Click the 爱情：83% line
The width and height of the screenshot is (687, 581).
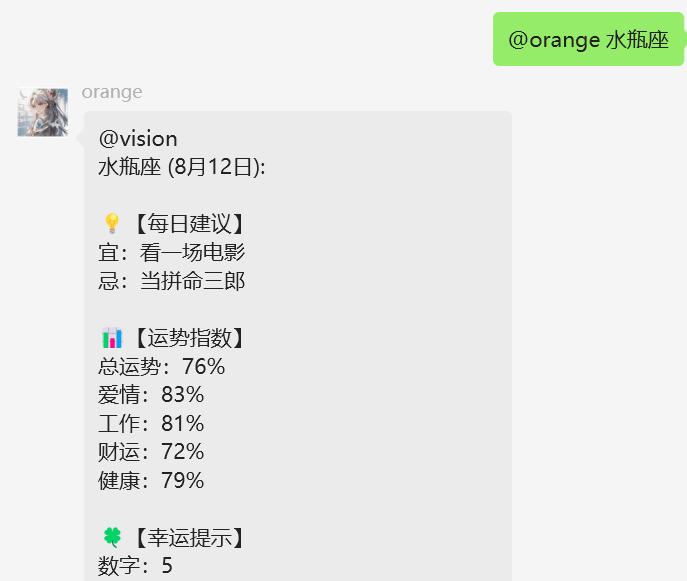pyautogui.click(x=151, y=395)
